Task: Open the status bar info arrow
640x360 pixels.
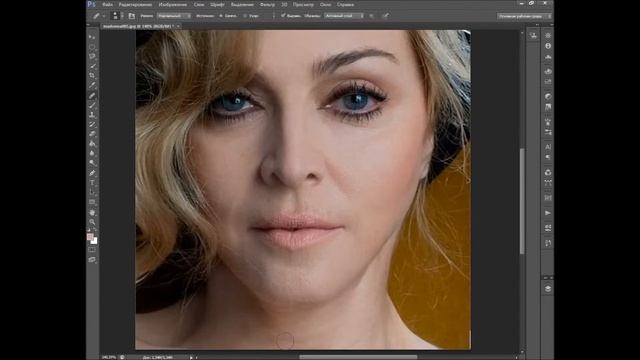Action: coord(191,357)
